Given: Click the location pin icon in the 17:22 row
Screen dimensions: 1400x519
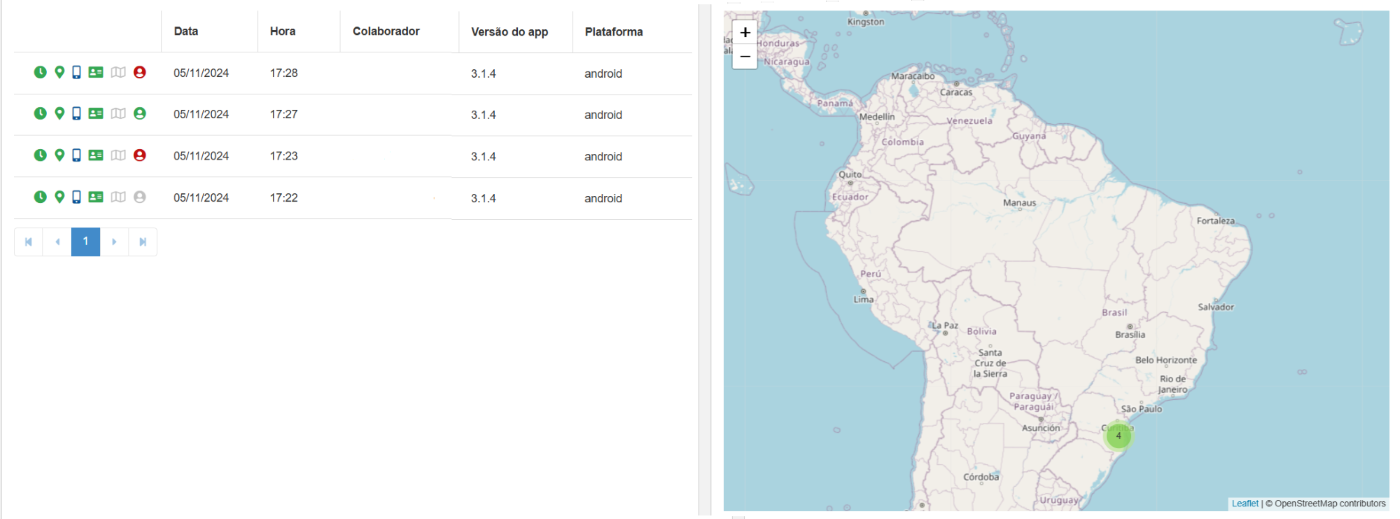Looking at the screenshot, I should point(59,197).
